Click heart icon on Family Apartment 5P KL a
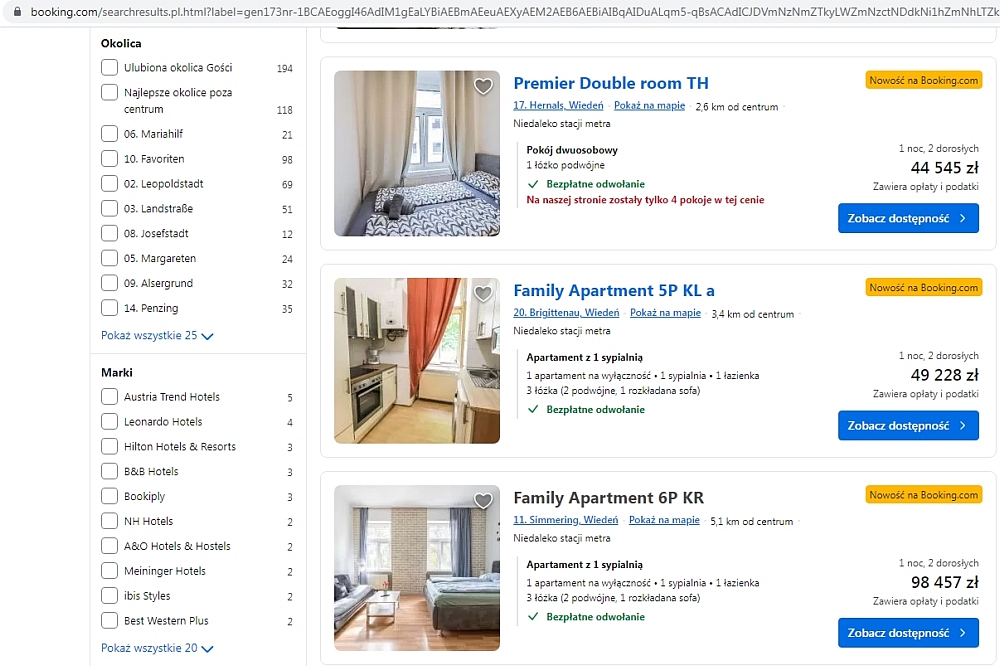The height and width of the screenshot is (666, 1000). 483,293
